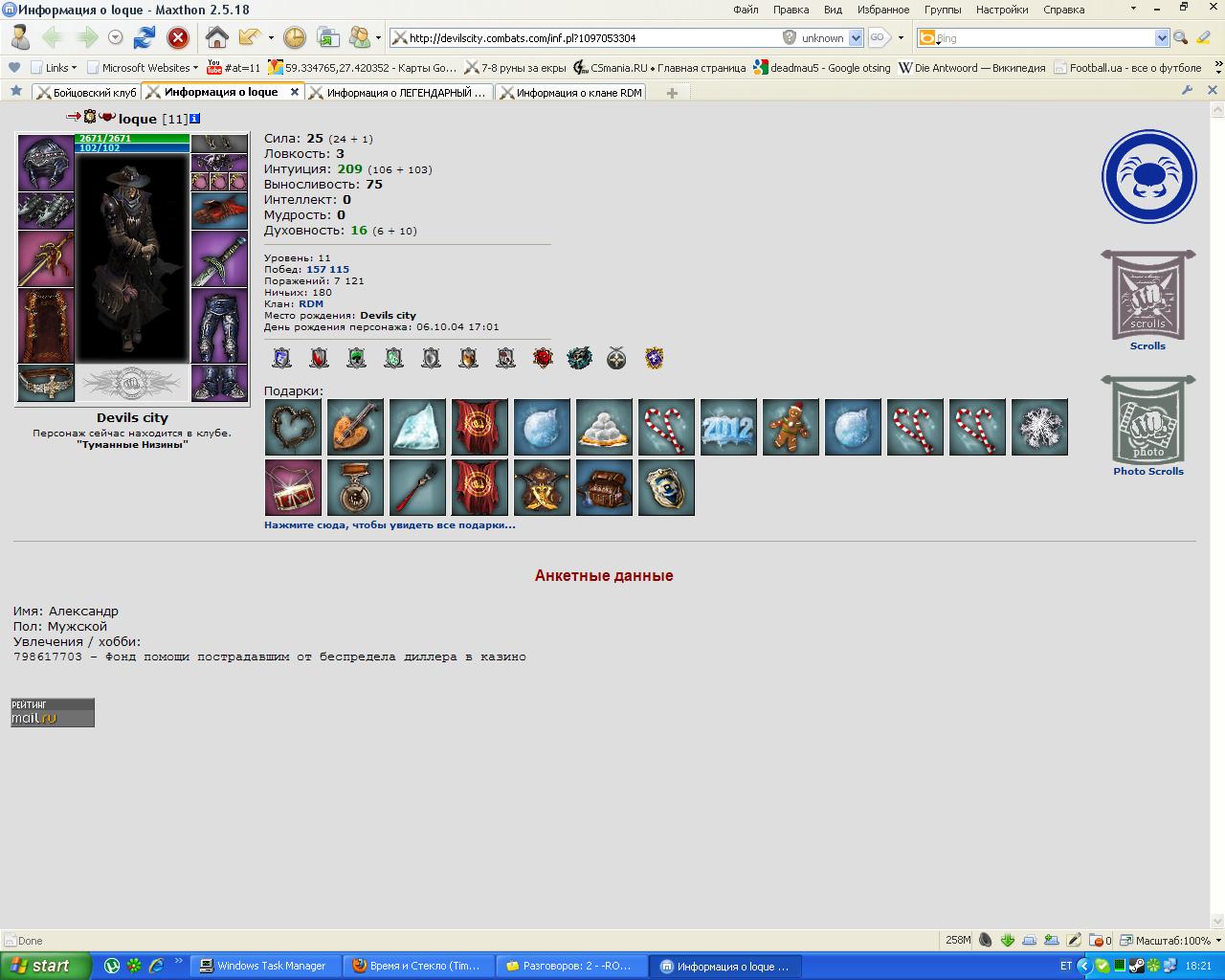The image size is (1225, 980).
Task: Open the new tab plus button
Action: pos(672,93)
